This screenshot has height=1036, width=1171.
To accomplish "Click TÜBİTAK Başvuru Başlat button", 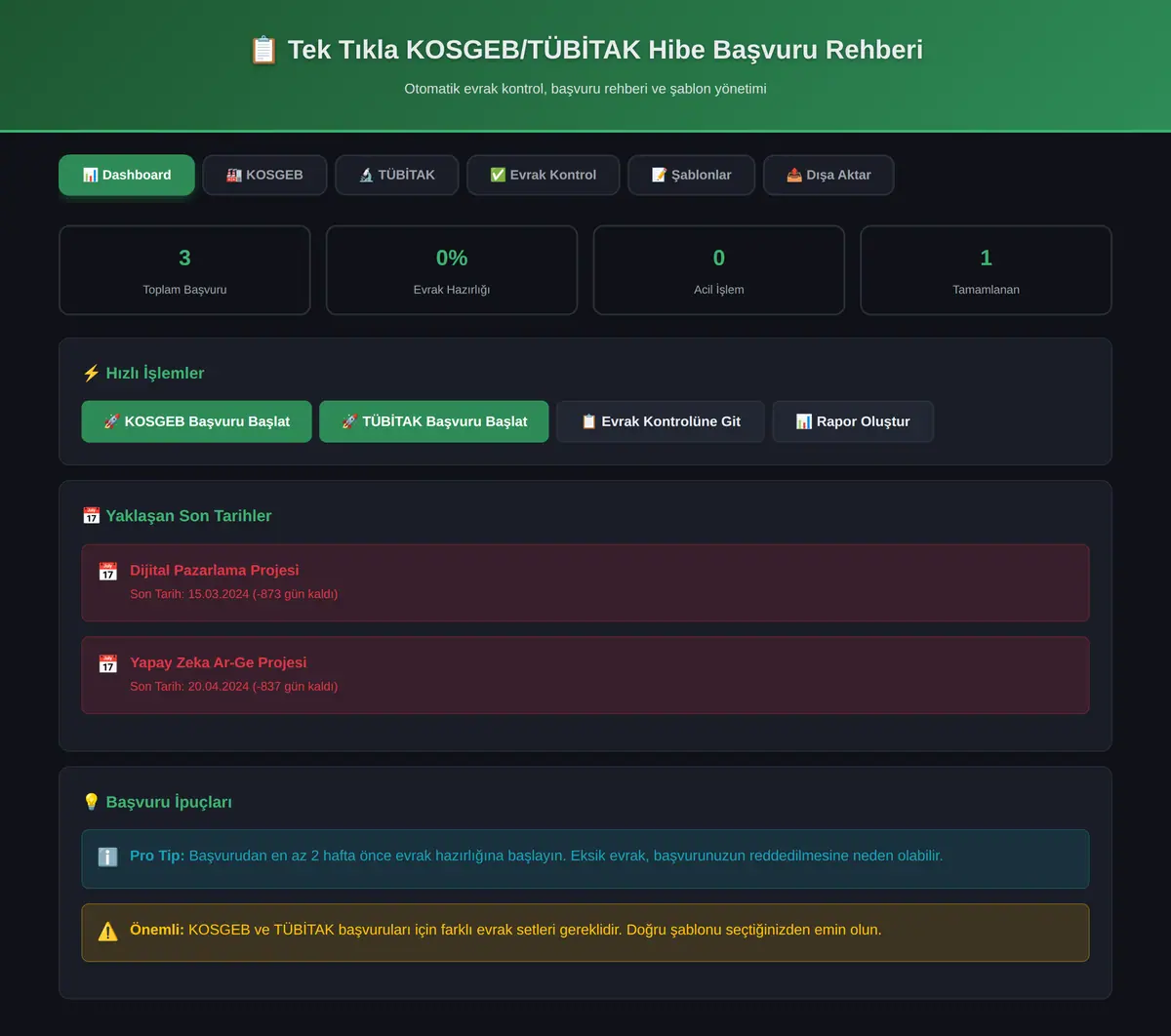I will tap(434, 421).
